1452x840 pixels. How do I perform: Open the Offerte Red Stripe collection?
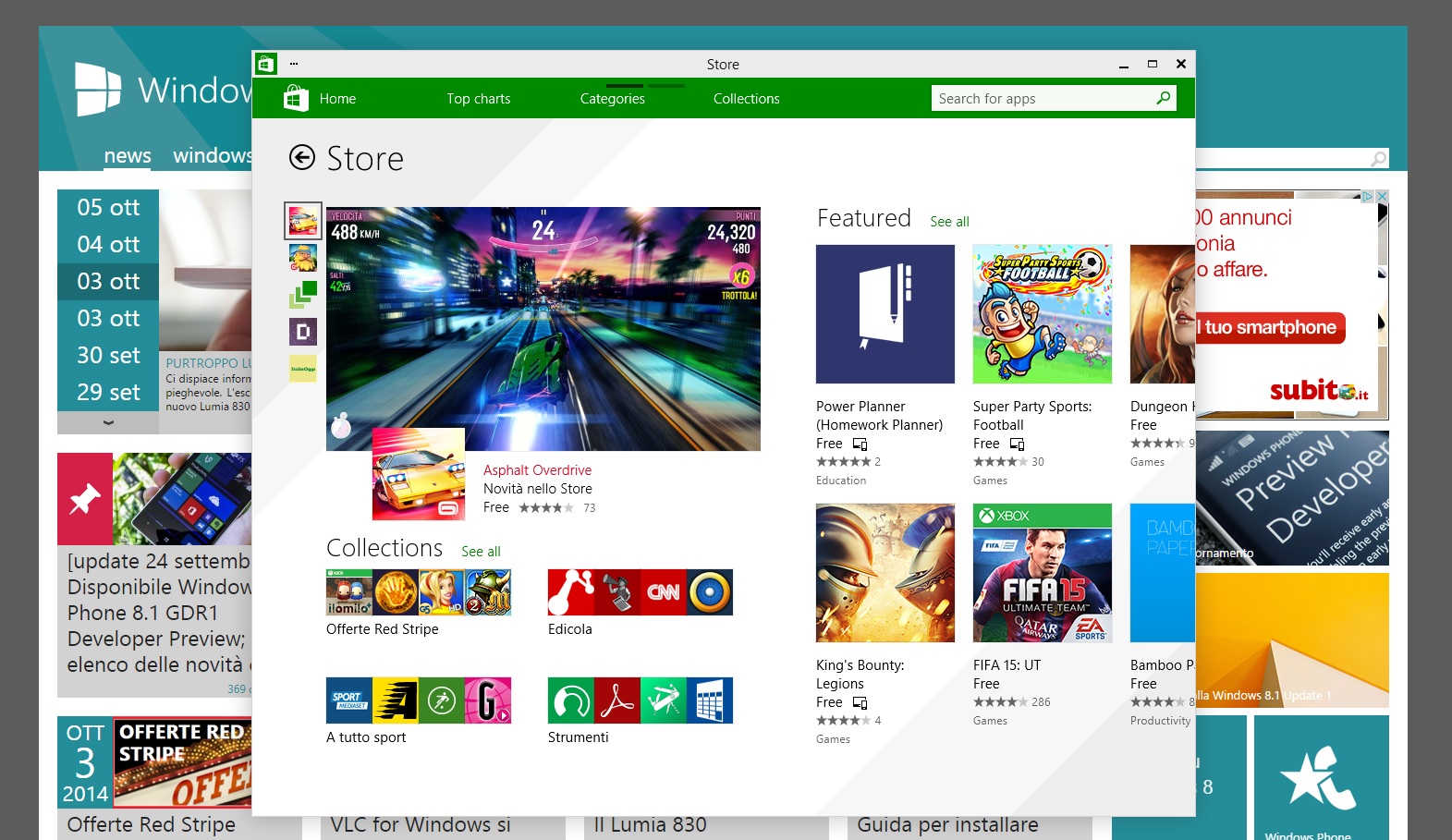tap(419, 592)
